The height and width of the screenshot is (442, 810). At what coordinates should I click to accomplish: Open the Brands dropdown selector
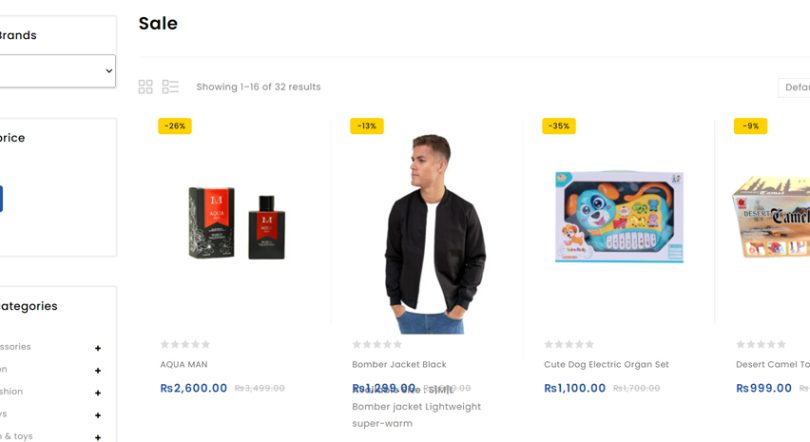point(56,71)
